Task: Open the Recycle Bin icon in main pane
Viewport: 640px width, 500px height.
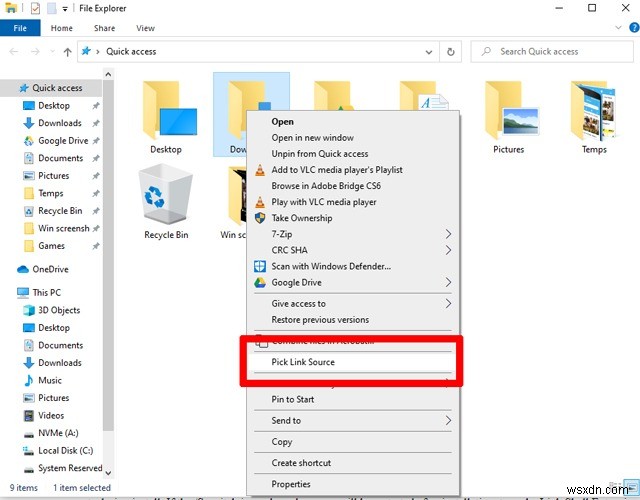Action: click(x=165, y=193)
